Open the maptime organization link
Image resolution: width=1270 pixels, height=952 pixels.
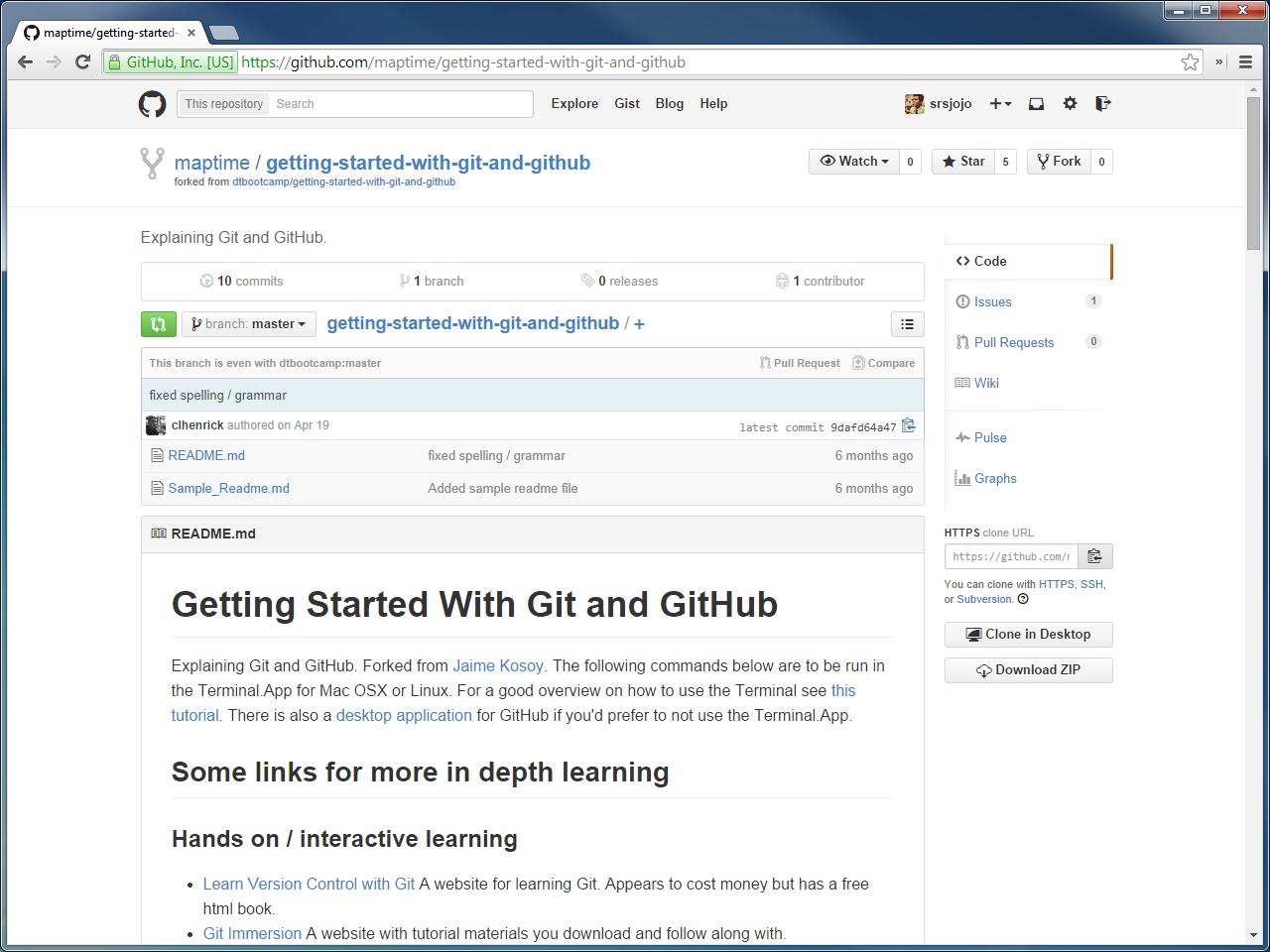coord(212,163)
